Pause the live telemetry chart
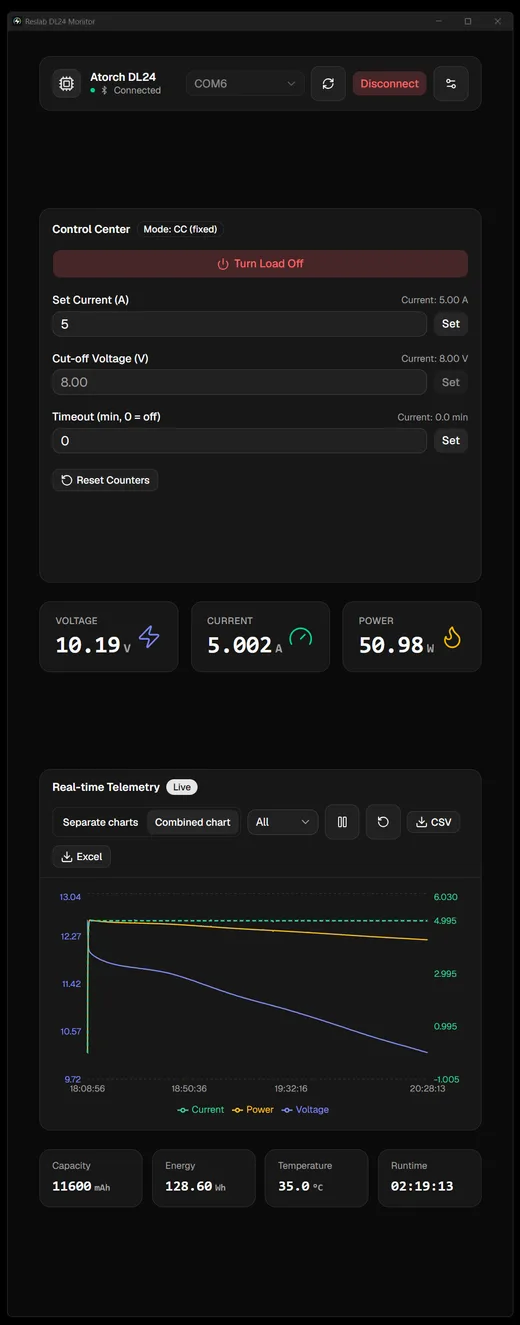 342,822
